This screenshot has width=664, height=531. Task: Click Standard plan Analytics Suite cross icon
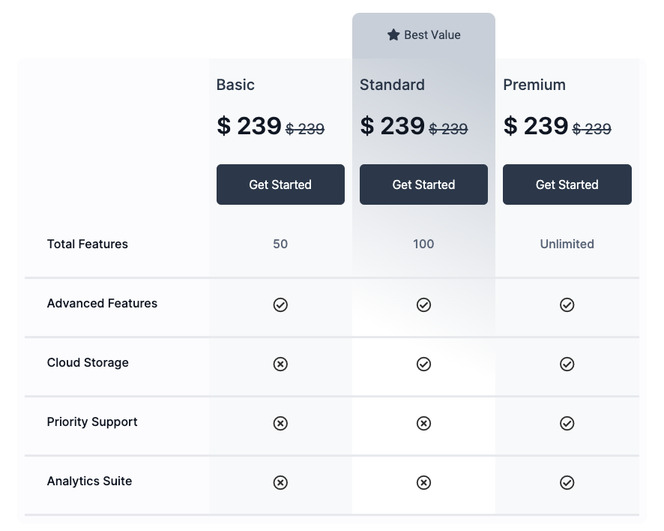pyautogui.click(x=423, y=482)
